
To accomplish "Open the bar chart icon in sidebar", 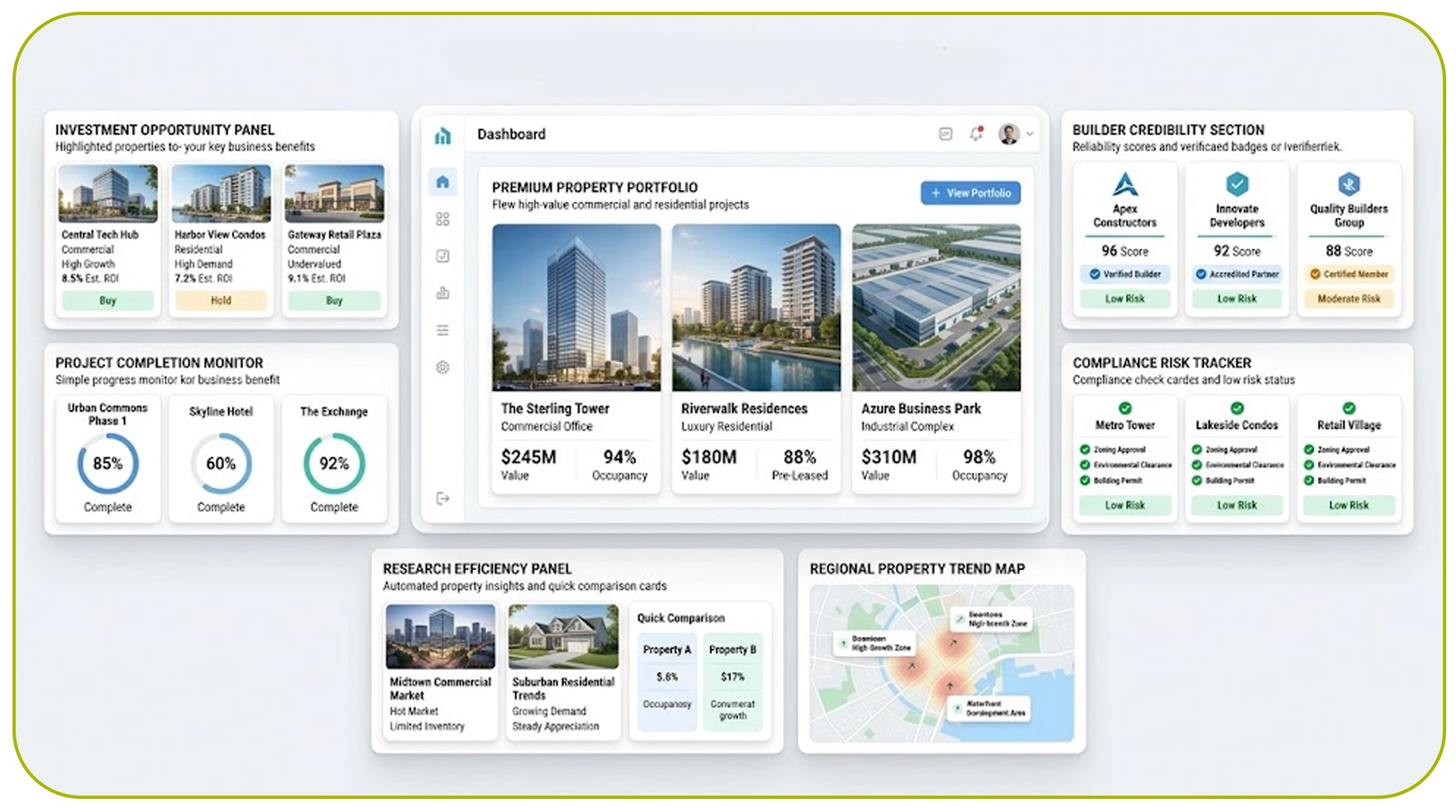I will pyautogui.click(x=443, y=293).
